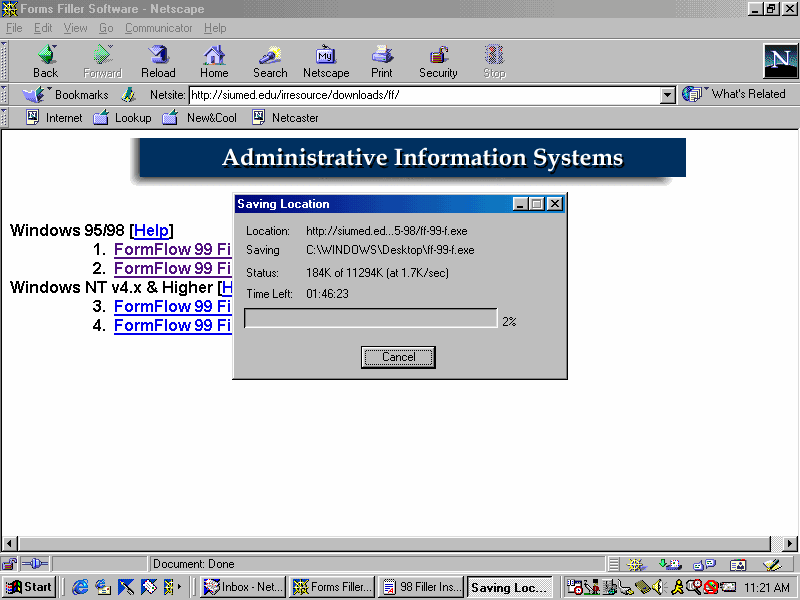Open the Security info icon
The height and width of the screenshot is (600, 800).
(438, 60)
